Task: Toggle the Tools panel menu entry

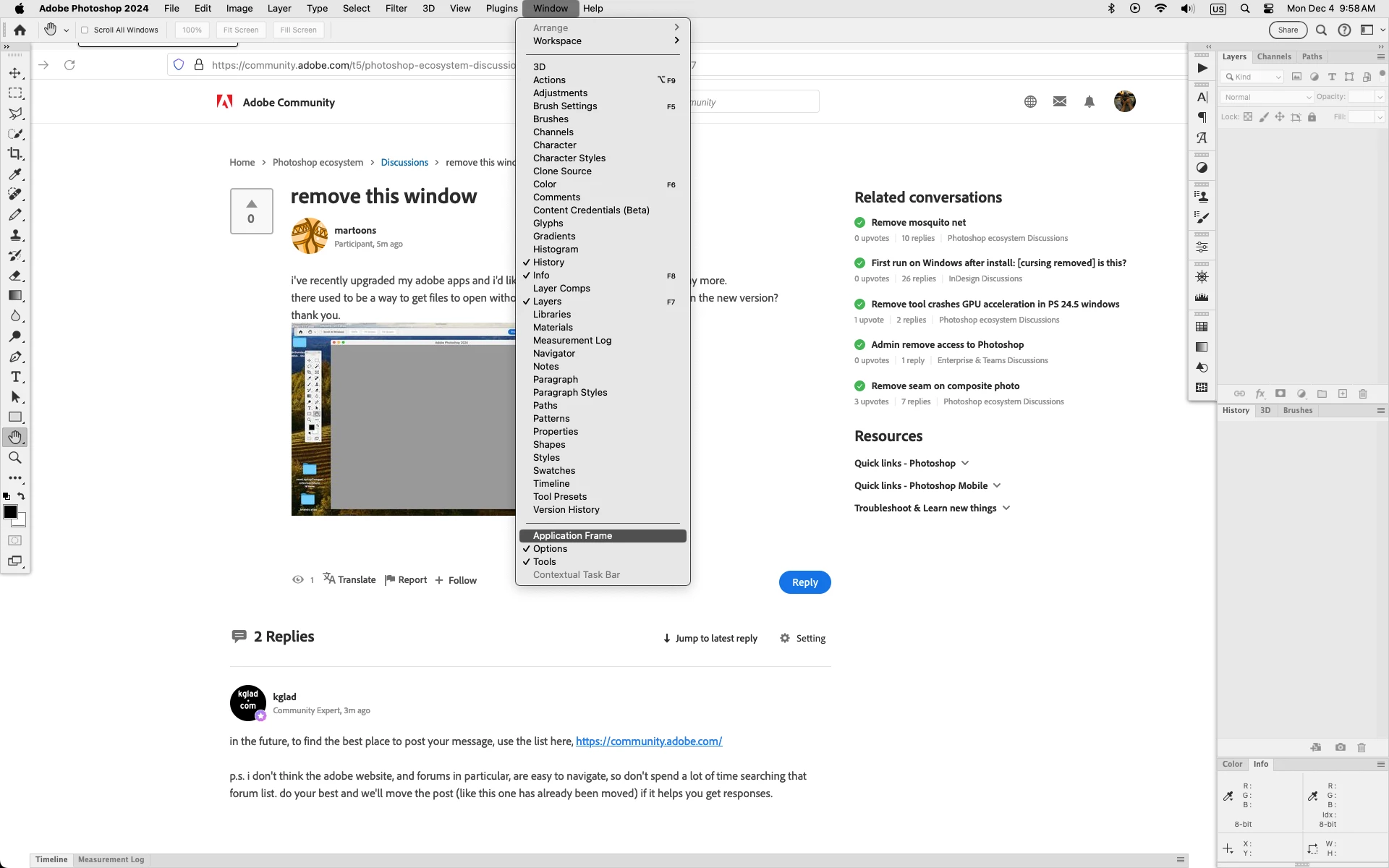Action: 544,562
